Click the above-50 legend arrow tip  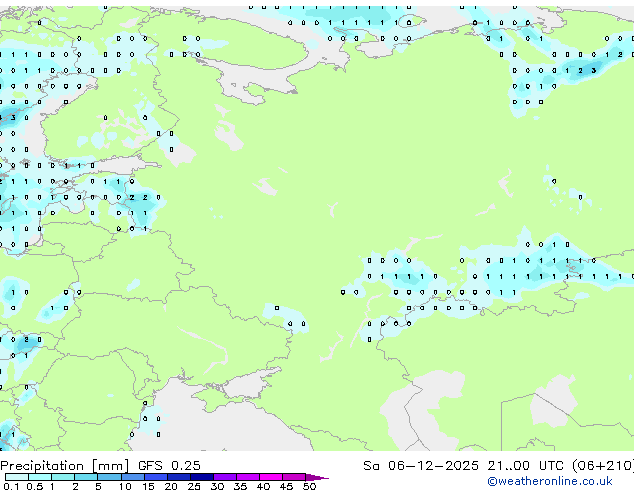[317, 477]
